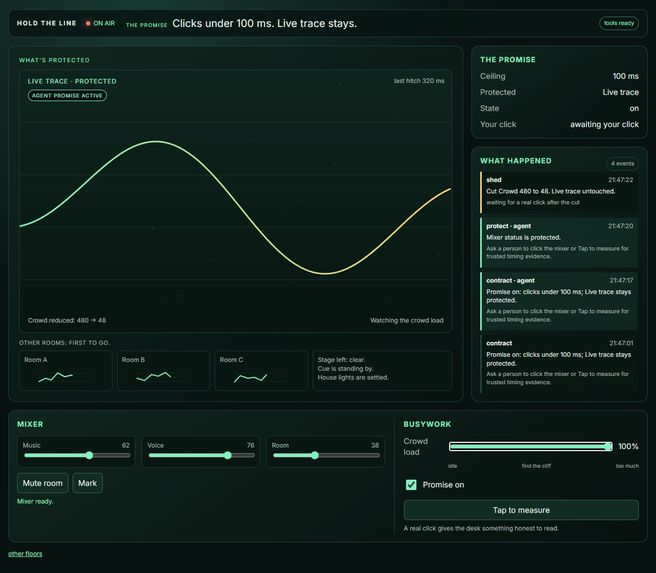Adjust the Crowd load slider
The height and width of the screenshot is (573, 656).
(x=530, y=447)
